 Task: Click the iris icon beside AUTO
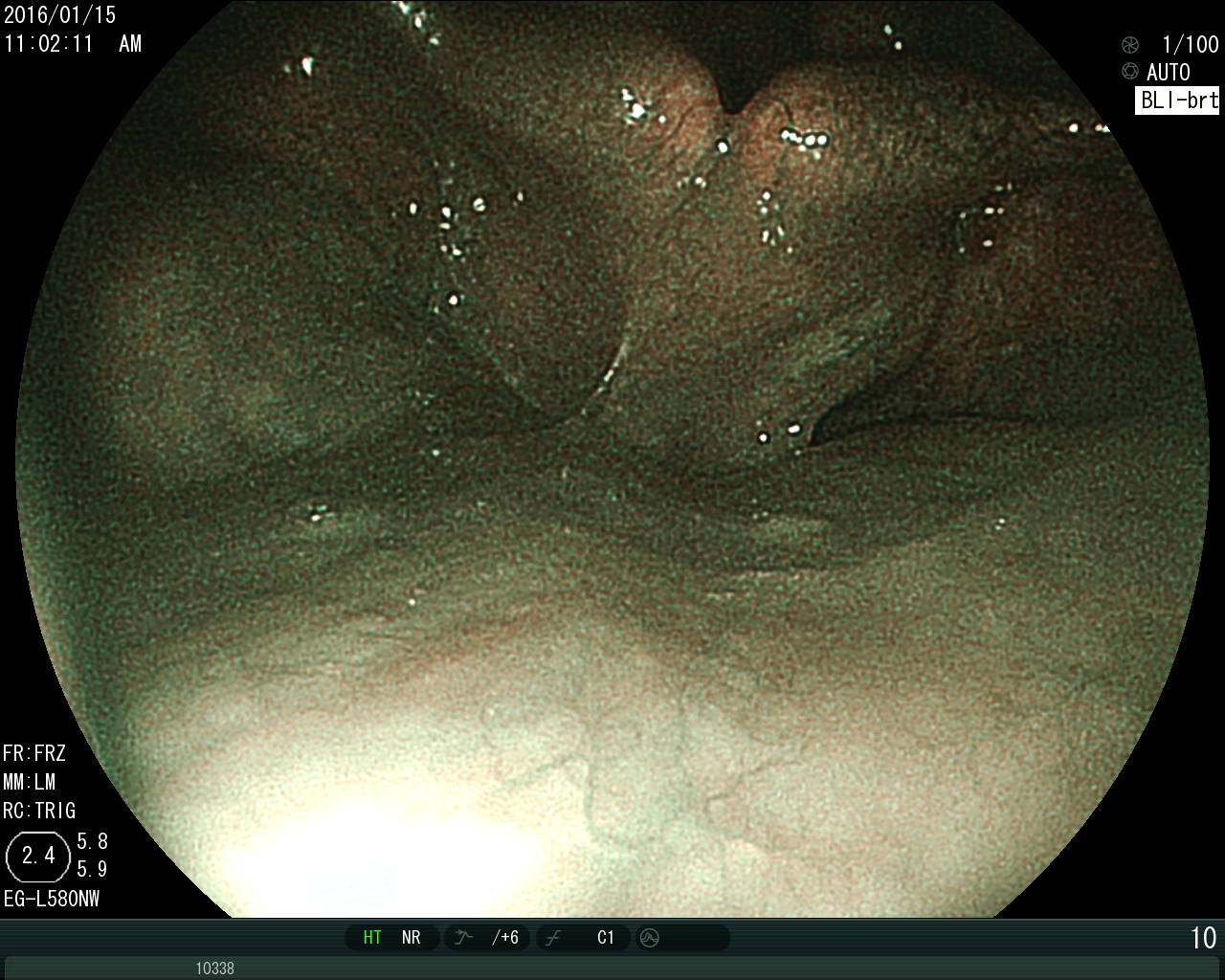coord(1130,72)
